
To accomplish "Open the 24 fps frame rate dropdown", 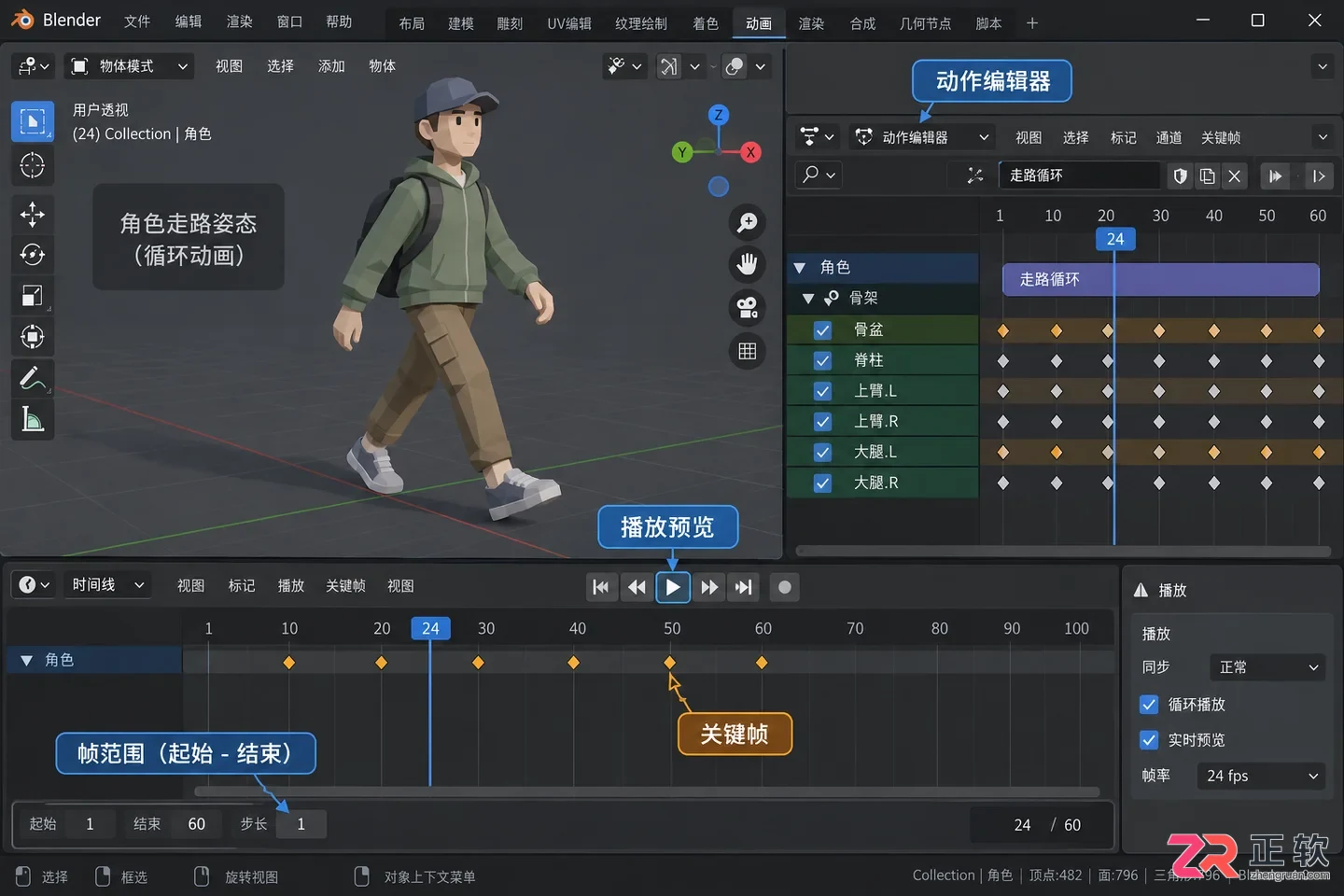I will [x=1261, y=776].
